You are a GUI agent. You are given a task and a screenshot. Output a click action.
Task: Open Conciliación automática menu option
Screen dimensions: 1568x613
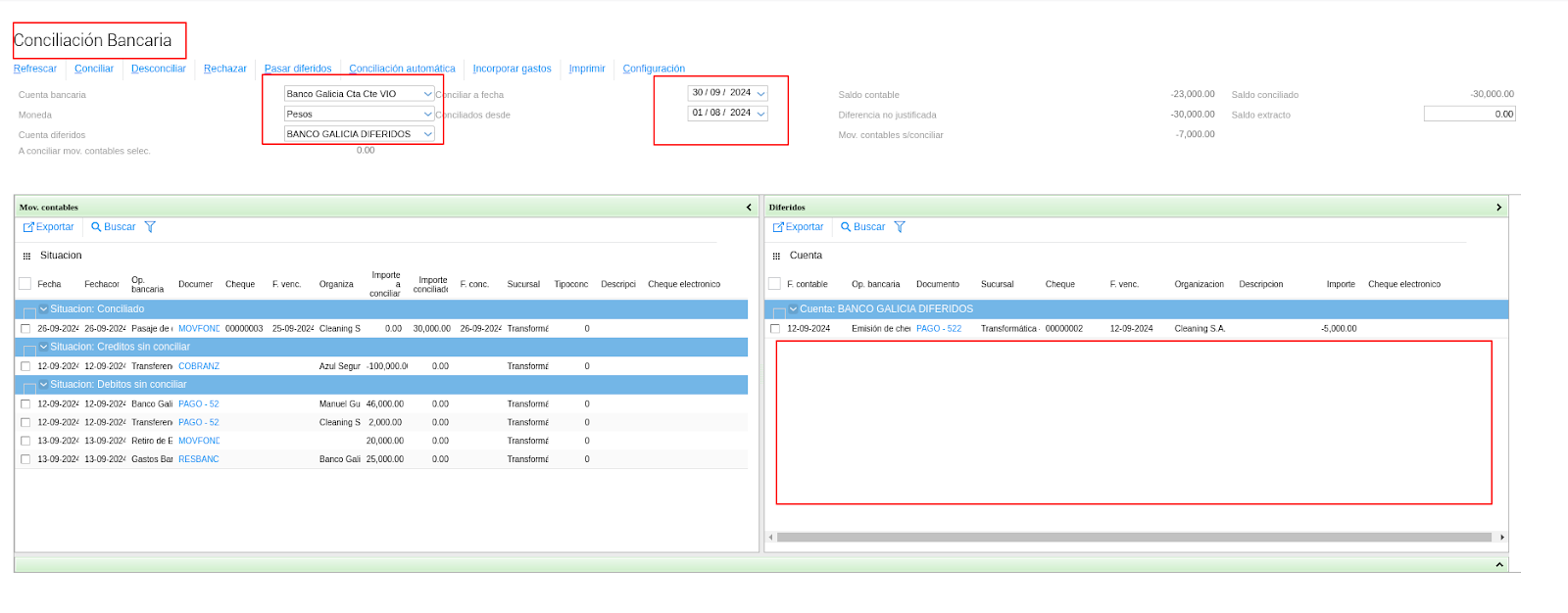[402, 69]
